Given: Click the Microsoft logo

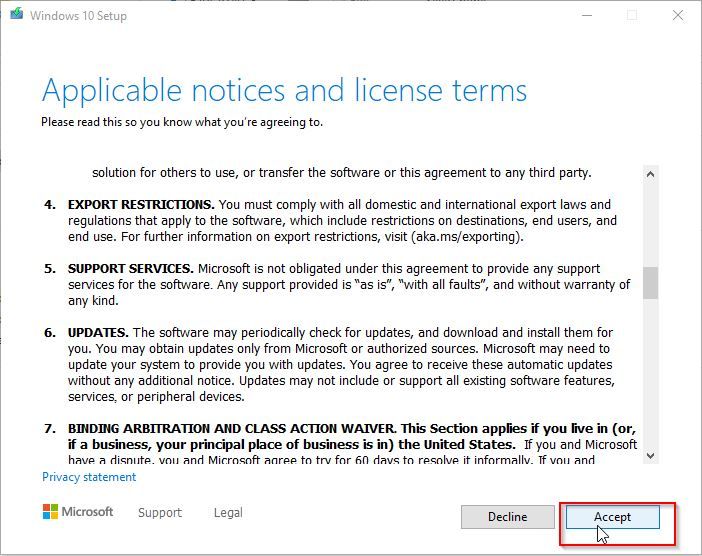Looking at the screenshot, I should (x=78, y=511).
